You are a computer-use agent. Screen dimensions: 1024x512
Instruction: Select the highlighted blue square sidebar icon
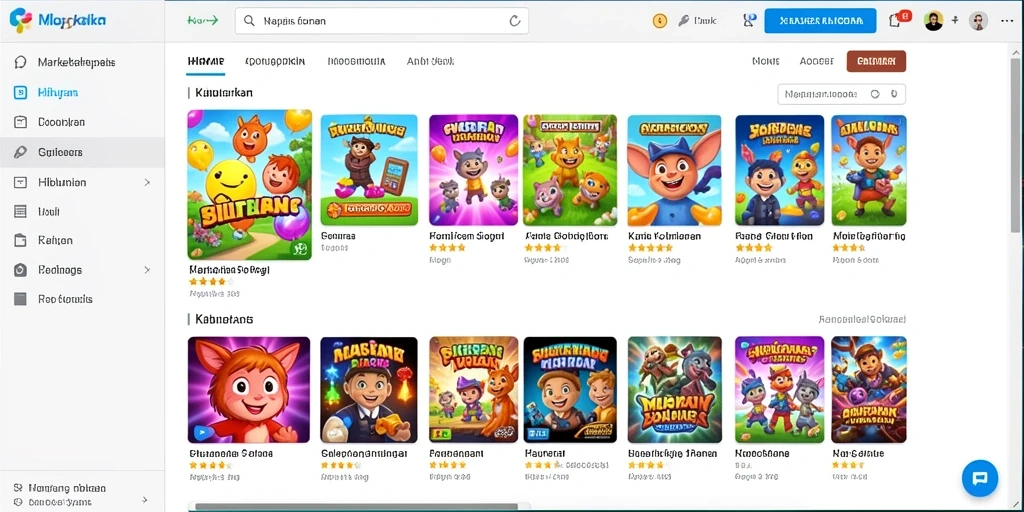click(20, 93)
